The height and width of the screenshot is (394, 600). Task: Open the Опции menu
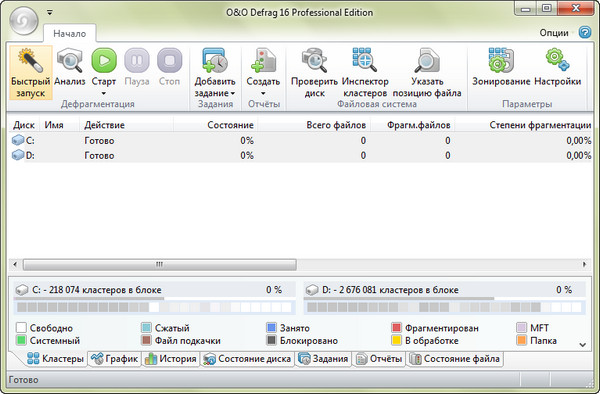(x=554, y=33)
